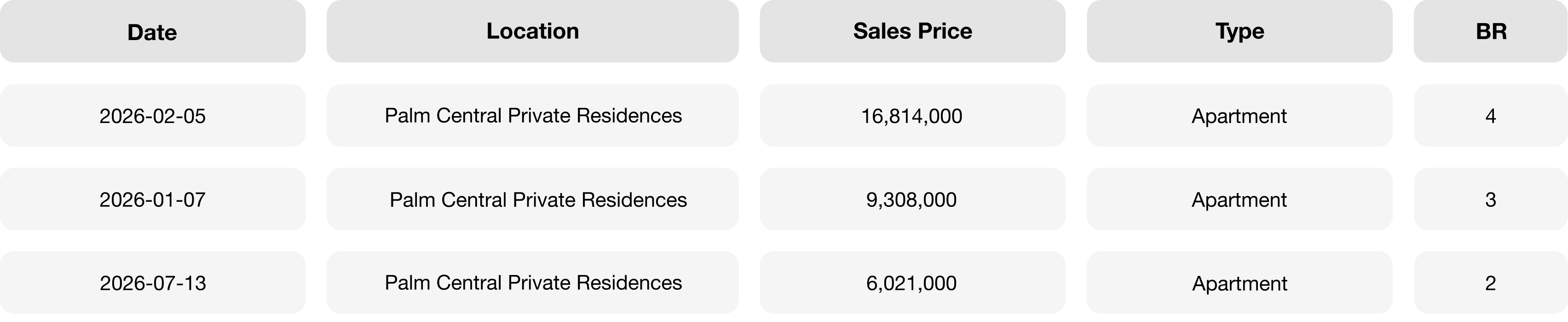Image resolution: width=1568 pixels, height=322 pixels.
Task: Open the location cell in the second row
Action: click(533, 199)
